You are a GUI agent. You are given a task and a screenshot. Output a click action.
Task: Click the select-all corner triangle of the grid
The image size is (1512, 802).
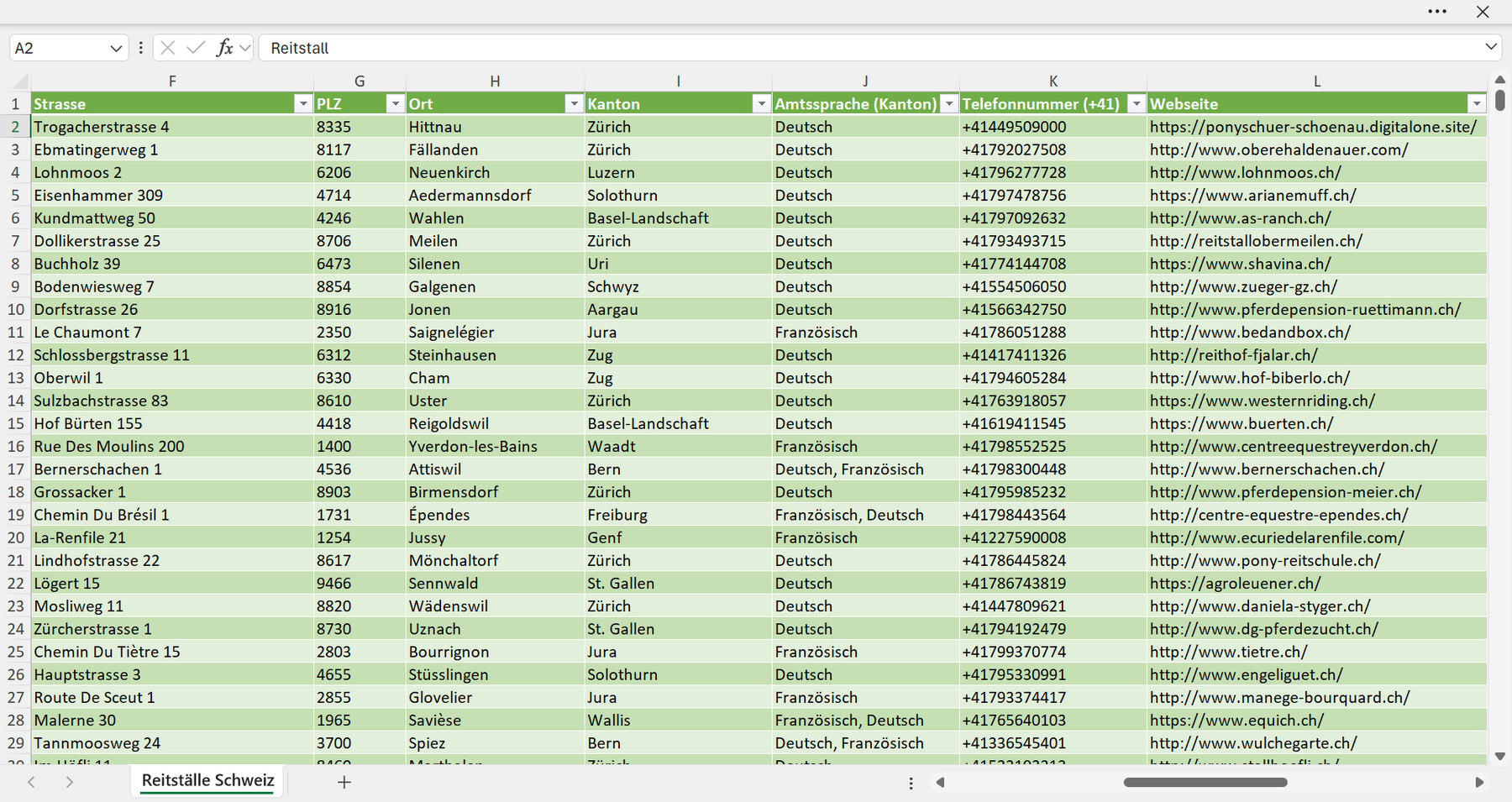[x=20, y=81]
